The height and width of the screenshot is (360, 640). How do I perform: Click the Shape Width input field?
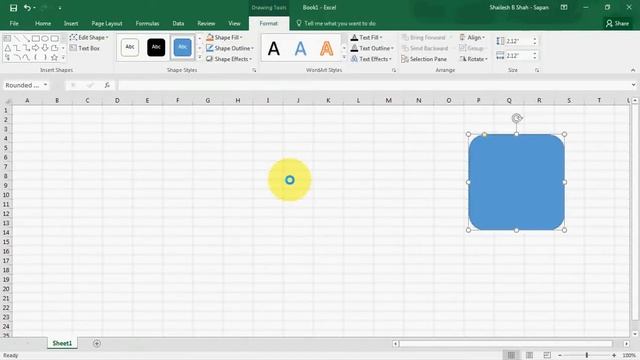pyautogui.click(x=518, y=55)
